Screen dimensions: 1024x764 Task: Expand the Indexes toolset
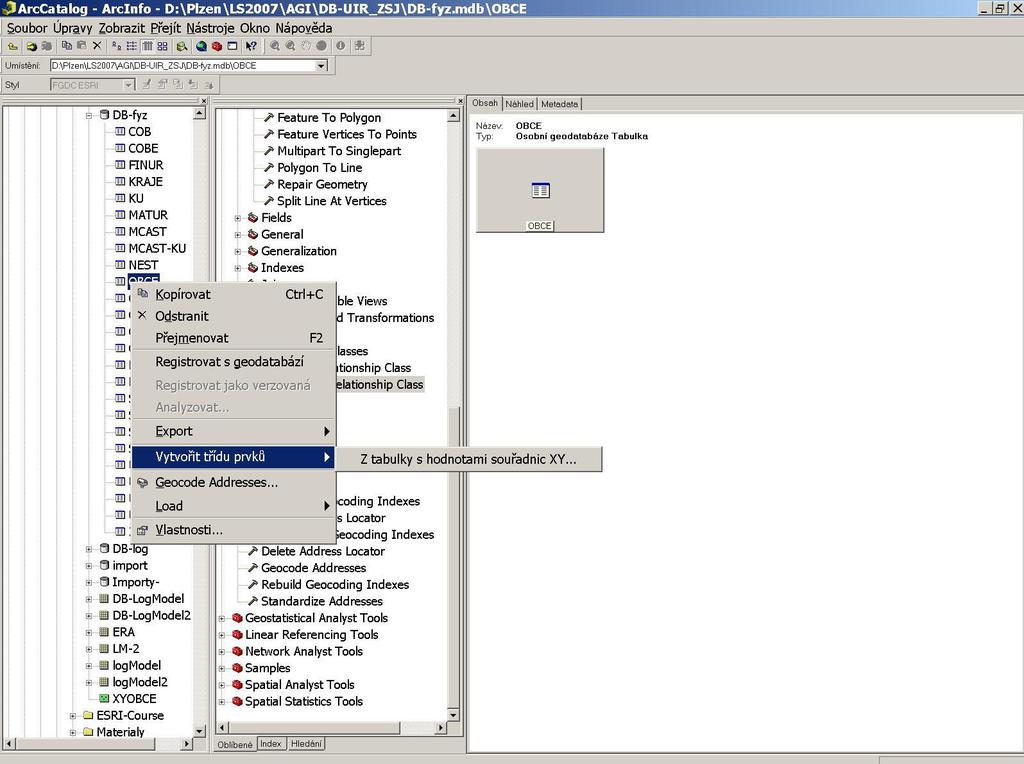tap(238, 268)
